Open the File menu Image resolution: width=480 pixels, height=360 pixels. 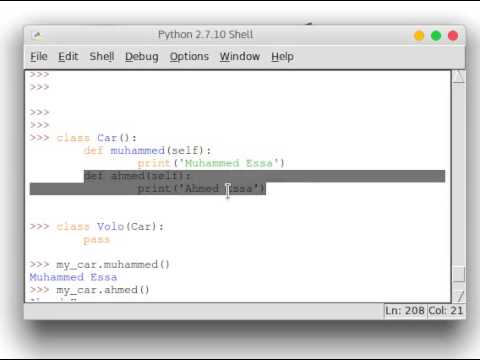tap(39, 57)
